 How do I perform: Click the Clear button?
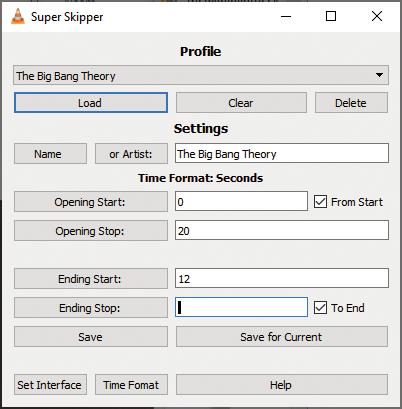tap(241, 103)
